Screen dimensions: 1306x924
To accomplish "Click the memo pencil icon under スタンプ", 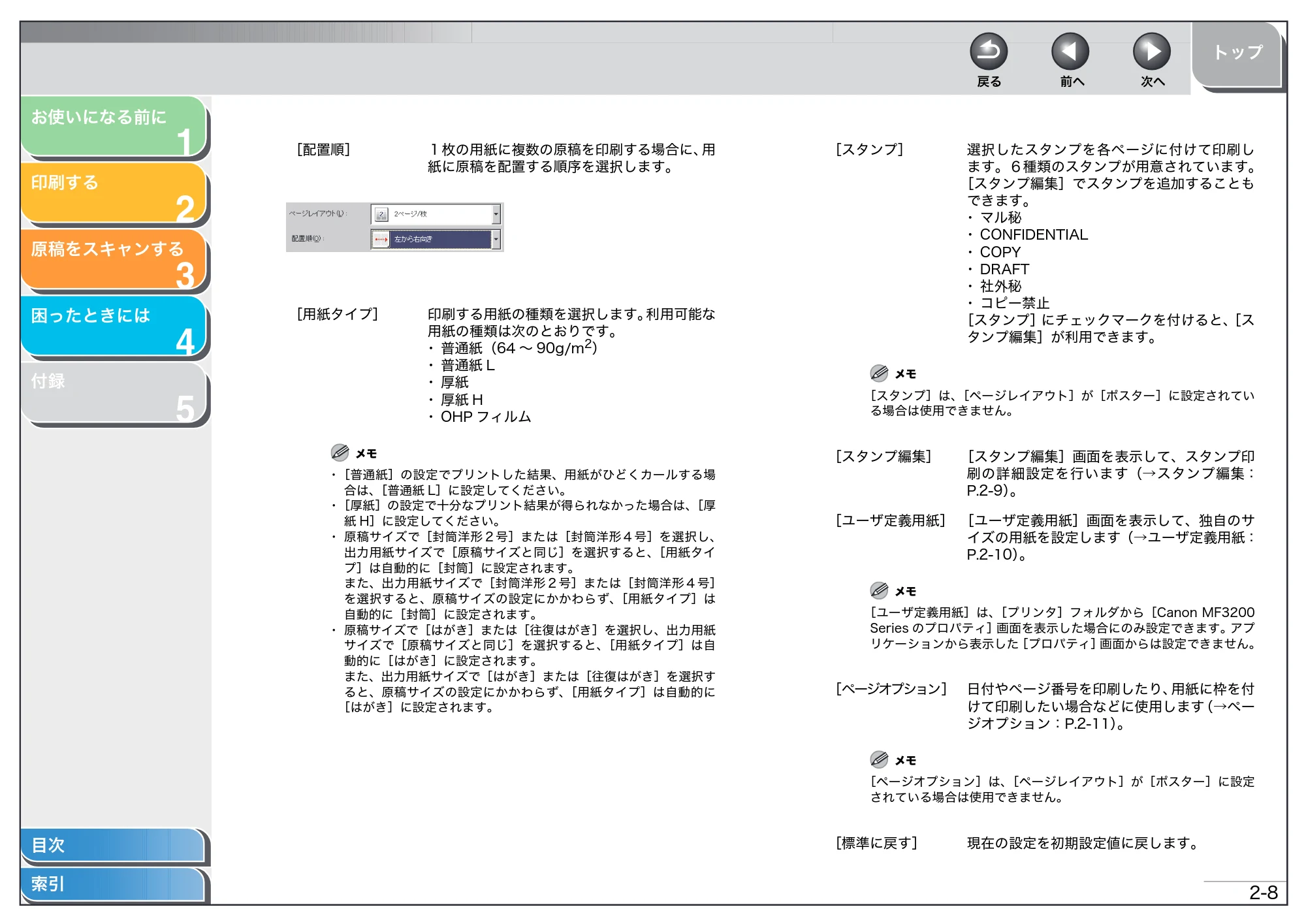I will (879, 373).
